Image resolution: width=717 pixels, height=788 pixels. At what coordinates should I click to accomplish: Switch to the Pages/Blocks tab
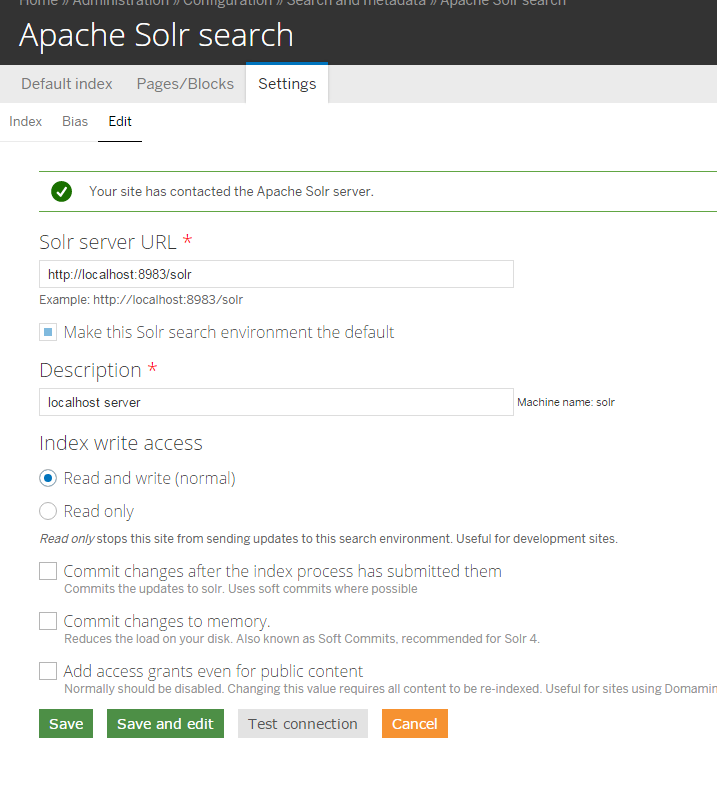pos(185,84)
